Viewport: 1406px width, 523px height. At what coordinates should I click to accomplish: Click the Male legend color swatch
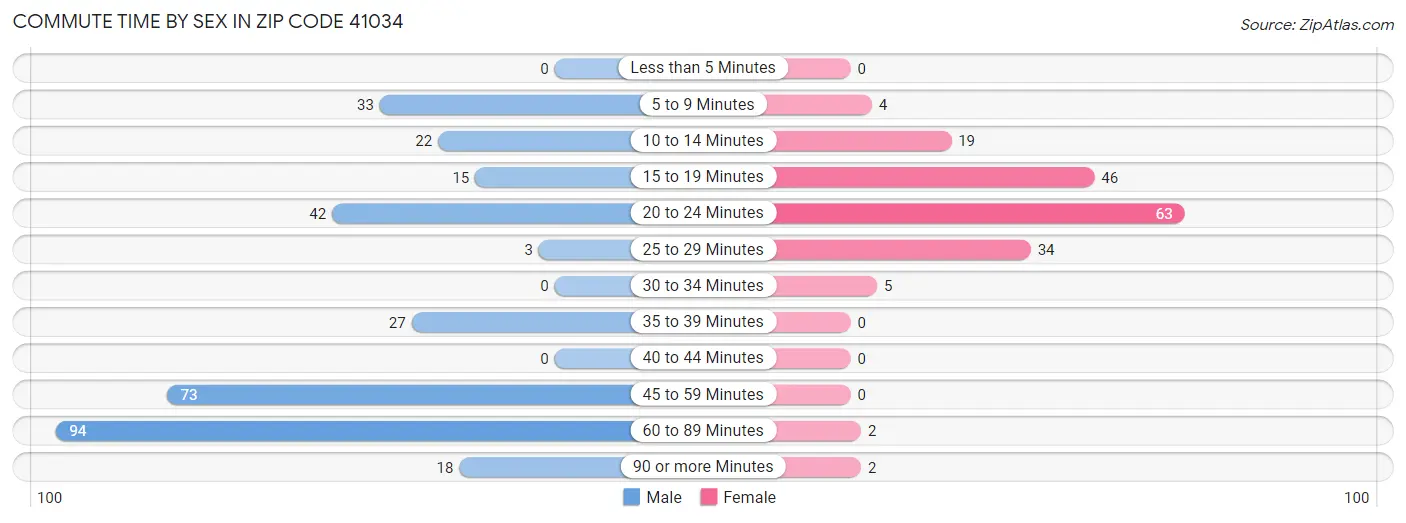click(631, 497)
